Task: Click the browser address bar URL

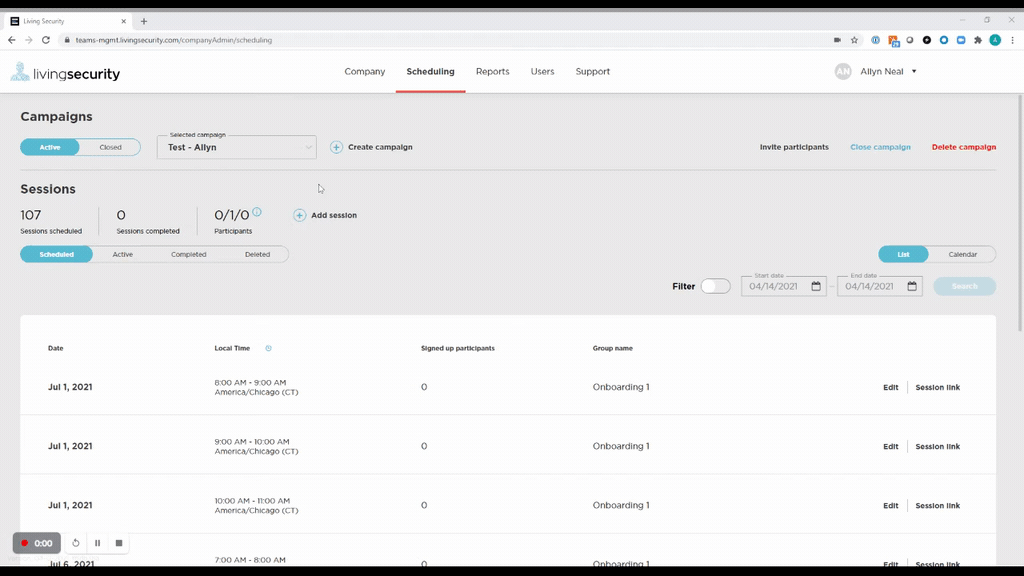Action: coord(174,40)
